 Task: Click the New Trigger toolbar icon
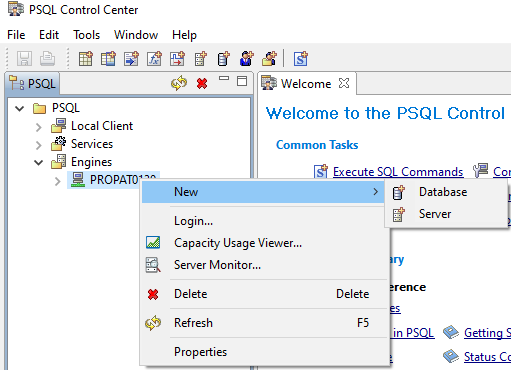coord(177,59)
